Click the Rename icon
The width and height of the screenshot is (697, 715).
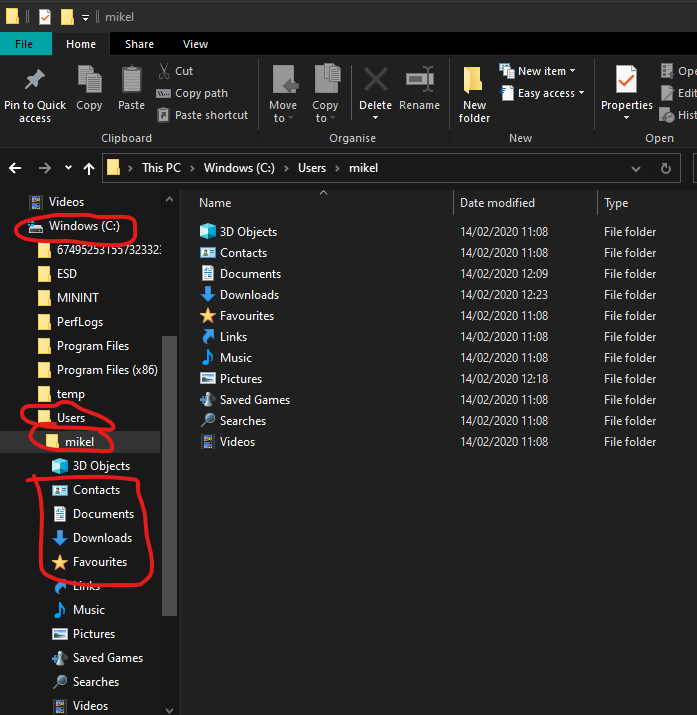[x=419, y=79]
